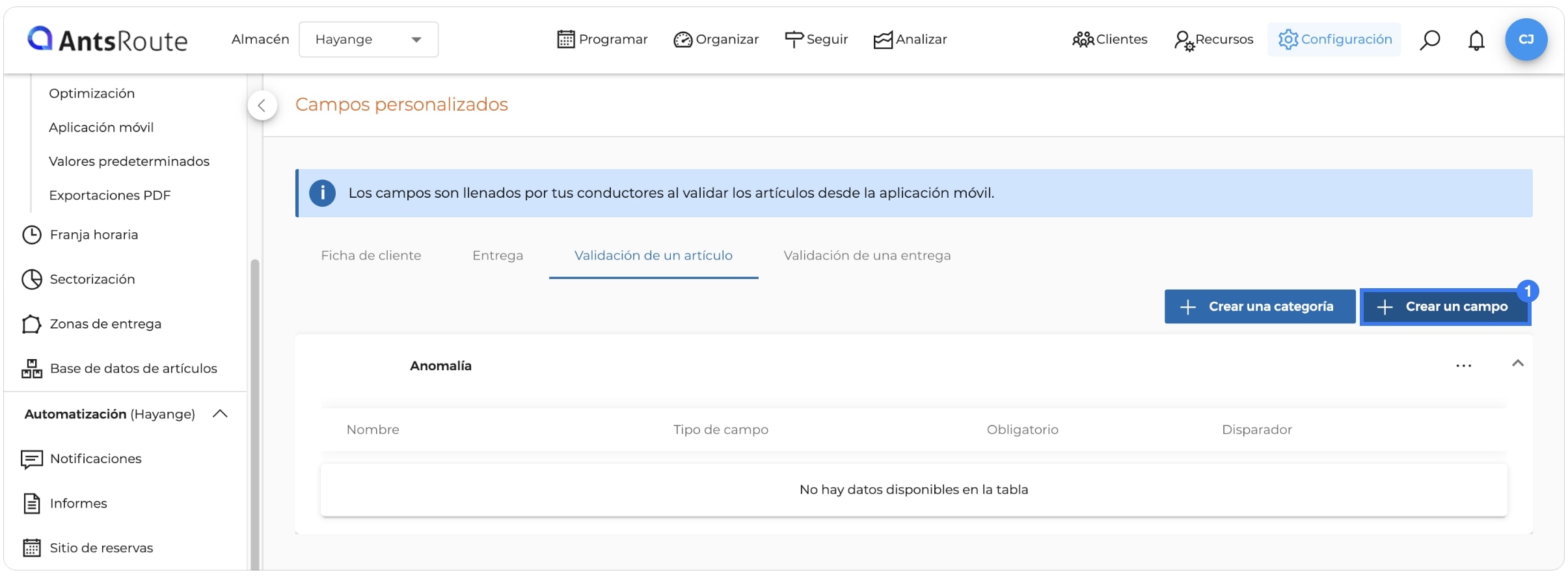Click the Seguir signpost icon
This screenshot has width=1568, height=577.
(794, 40)
